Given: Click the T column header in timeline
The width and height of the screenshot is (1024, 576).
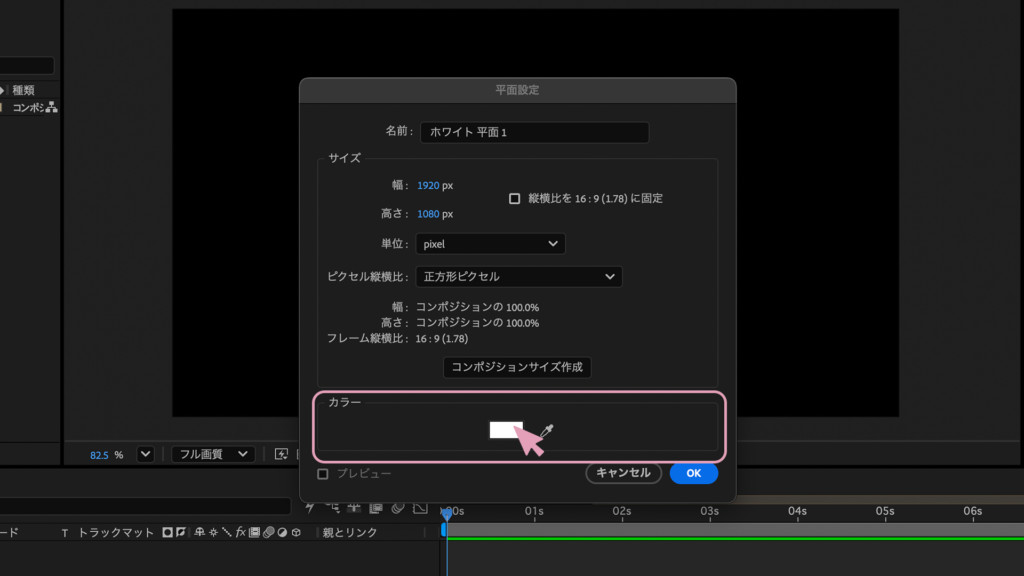Looking at the screenshot, I should click(65, 533).
